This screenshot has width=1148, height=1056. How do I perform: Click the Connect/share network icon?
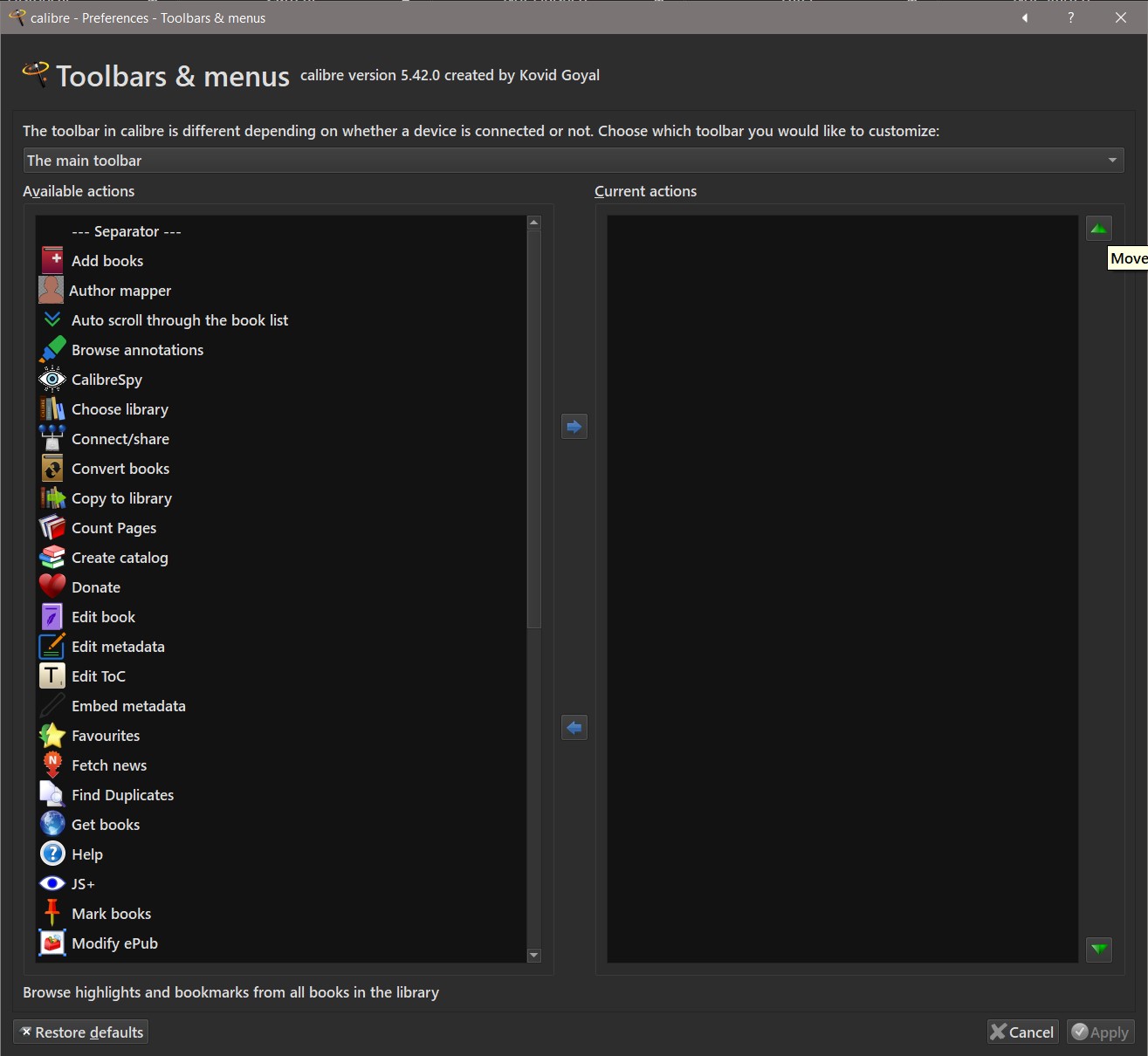[52, 438]
